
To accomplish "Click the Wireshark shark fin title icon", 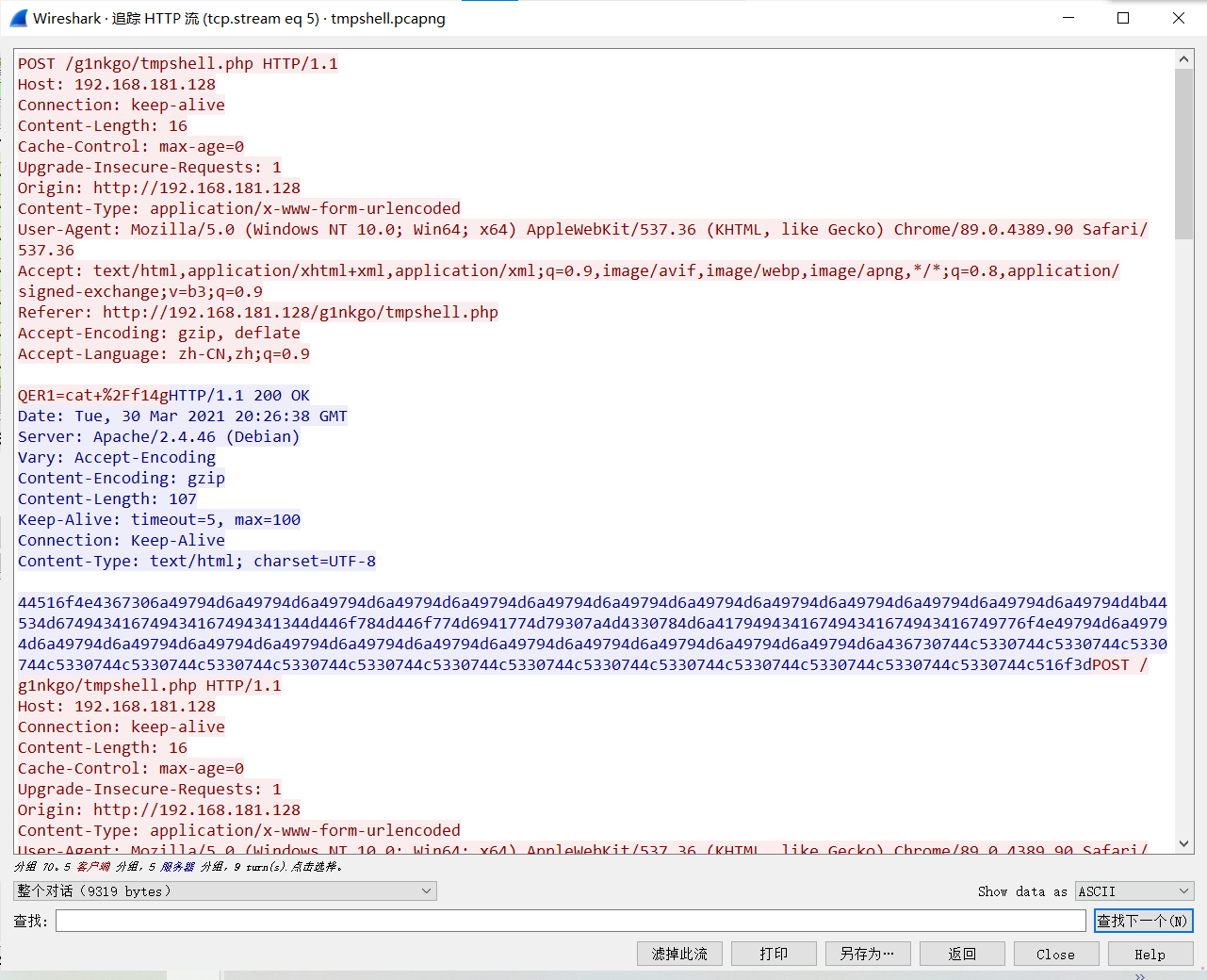I will tap(19, 18).
